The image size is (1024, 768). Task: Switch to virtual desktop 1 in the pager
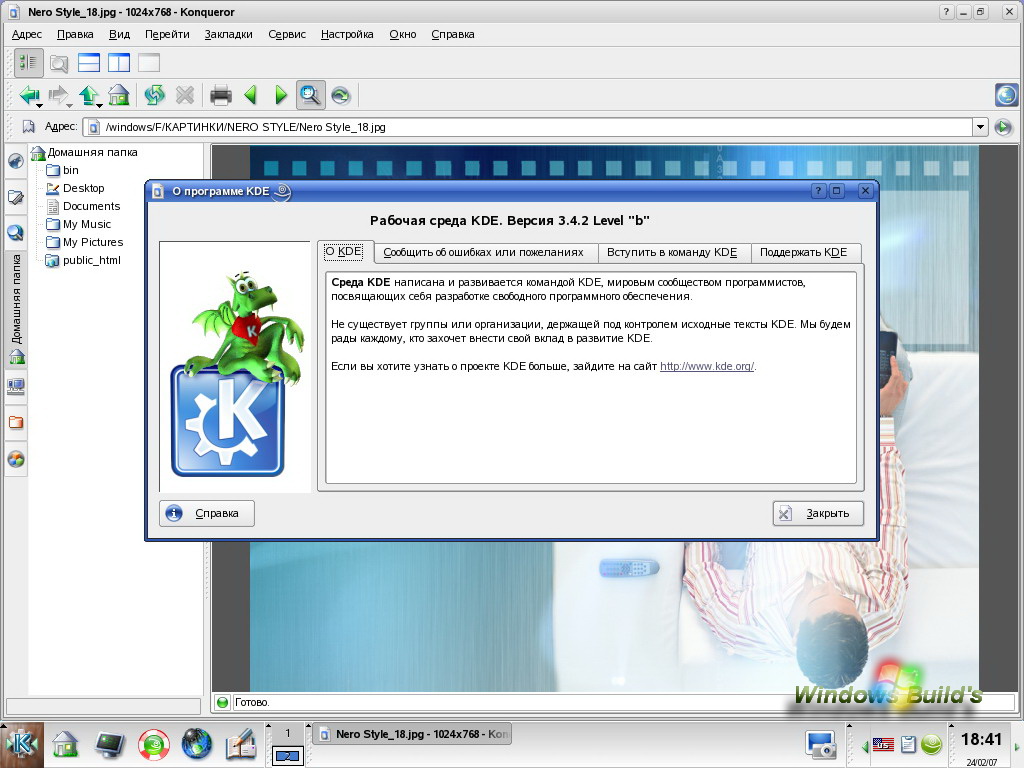pos(287,733)
